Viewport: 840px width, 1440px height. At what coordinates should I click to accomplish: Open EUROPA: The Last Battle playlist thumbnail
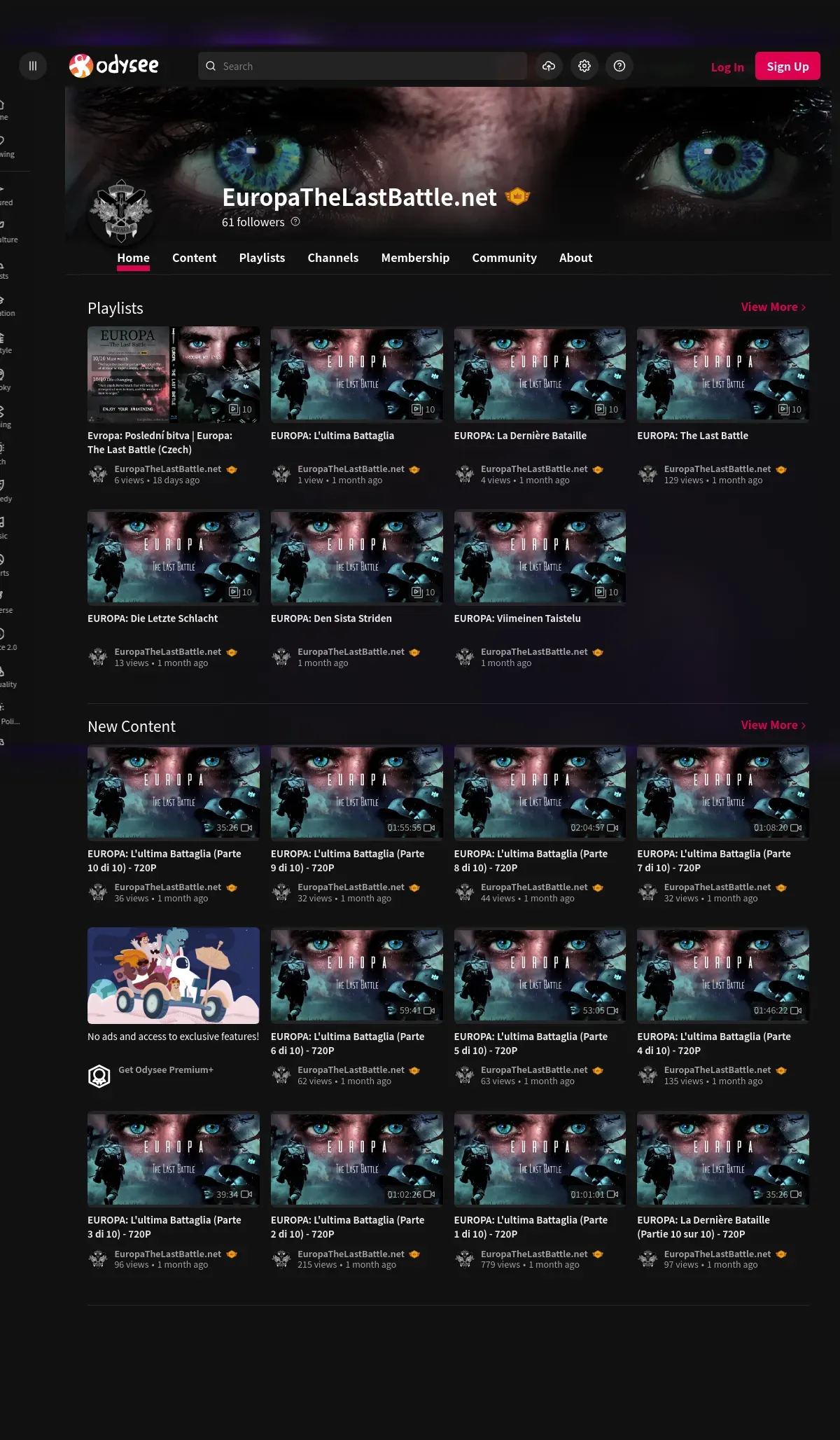coord(723,374)
